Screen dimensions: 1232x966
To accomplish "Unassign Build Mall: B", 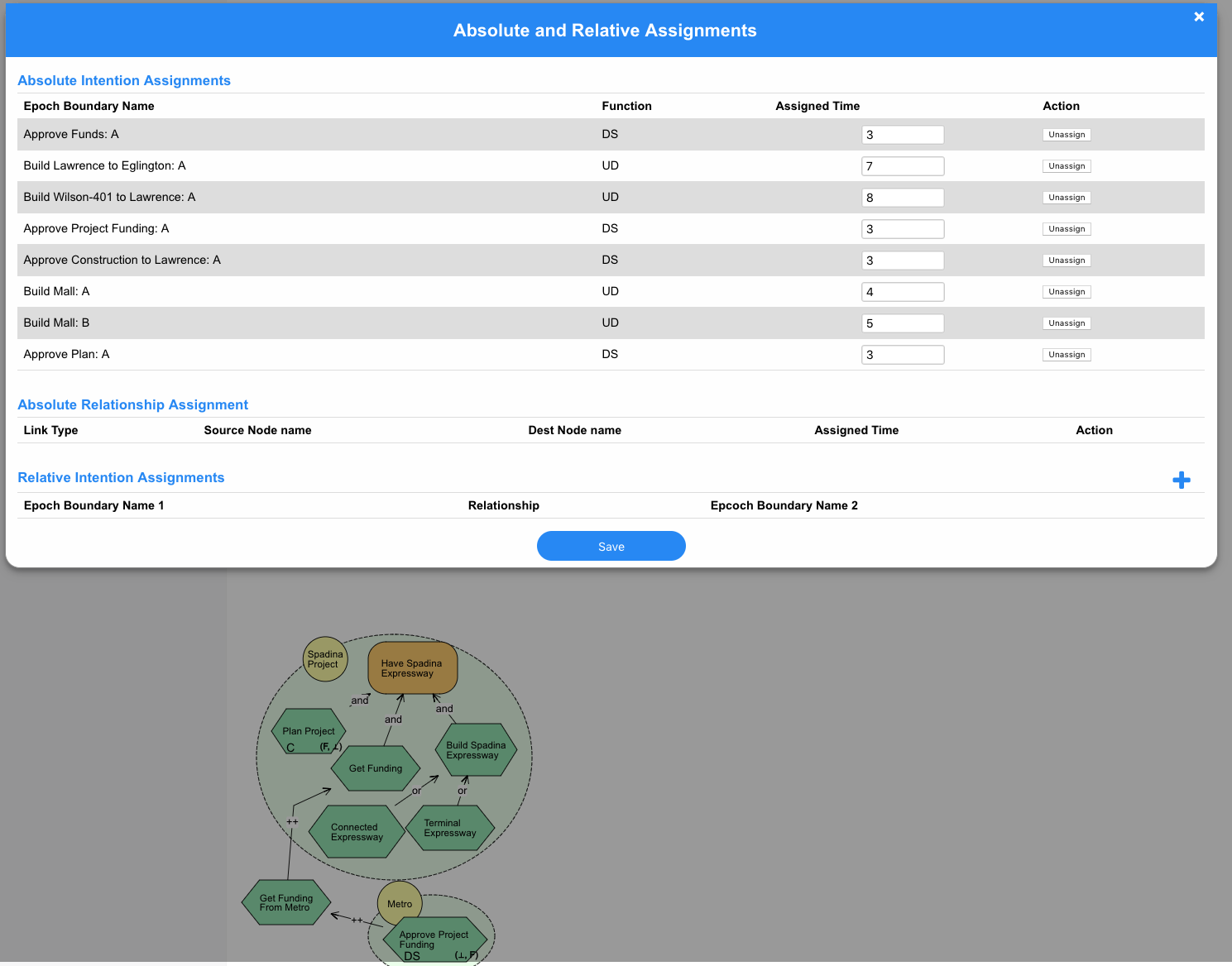I will pyautogui.click(x=1067, y=323).
